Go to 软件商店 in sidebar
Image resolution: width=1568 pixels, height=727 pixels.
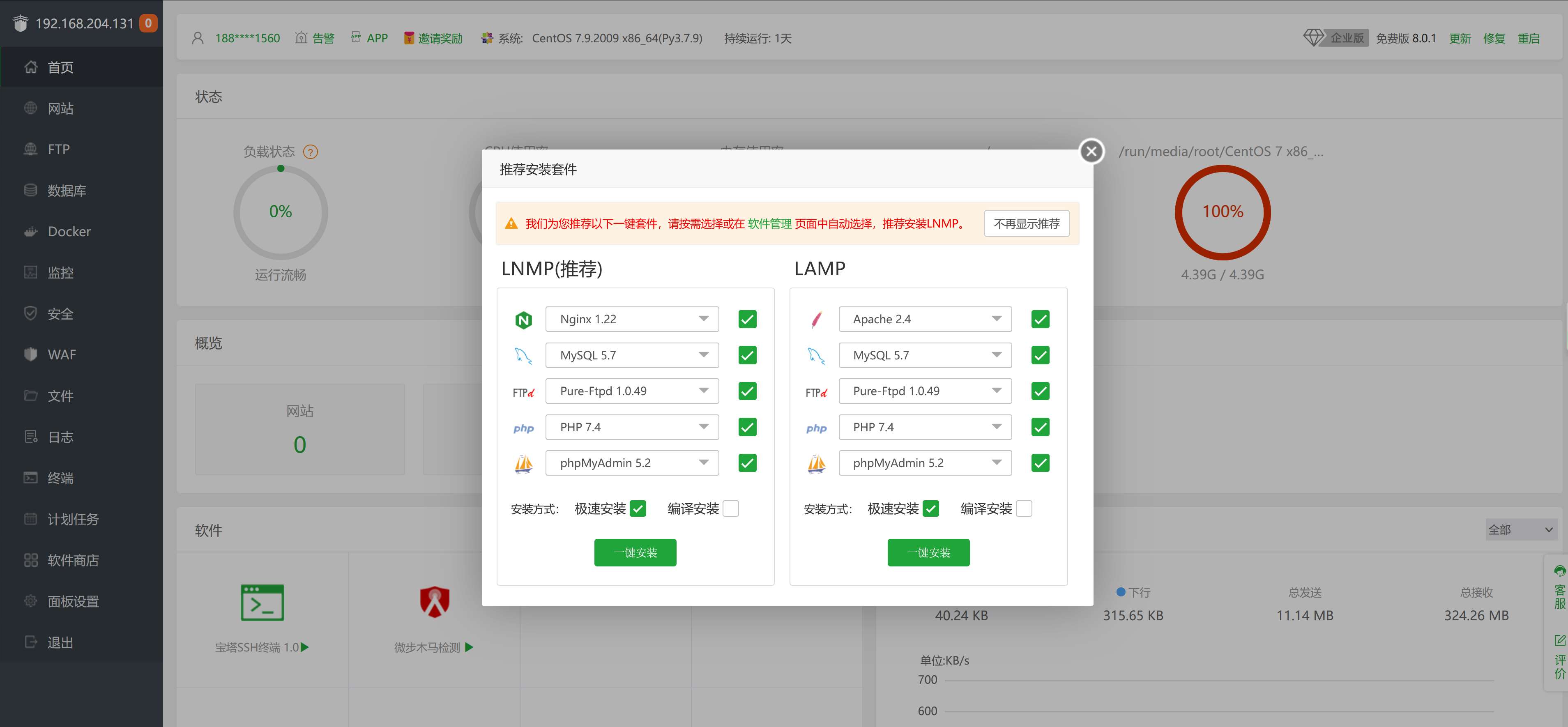tap(73, 560)
